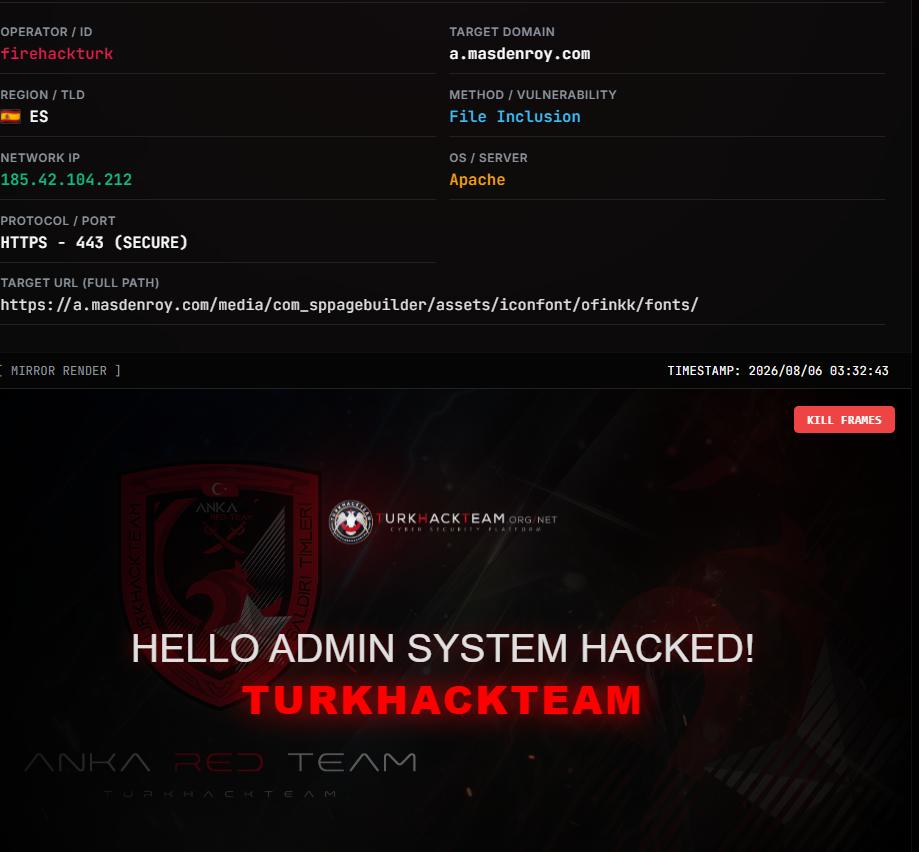Click the Apache server value
919x852 pixels.
[477, 180]
